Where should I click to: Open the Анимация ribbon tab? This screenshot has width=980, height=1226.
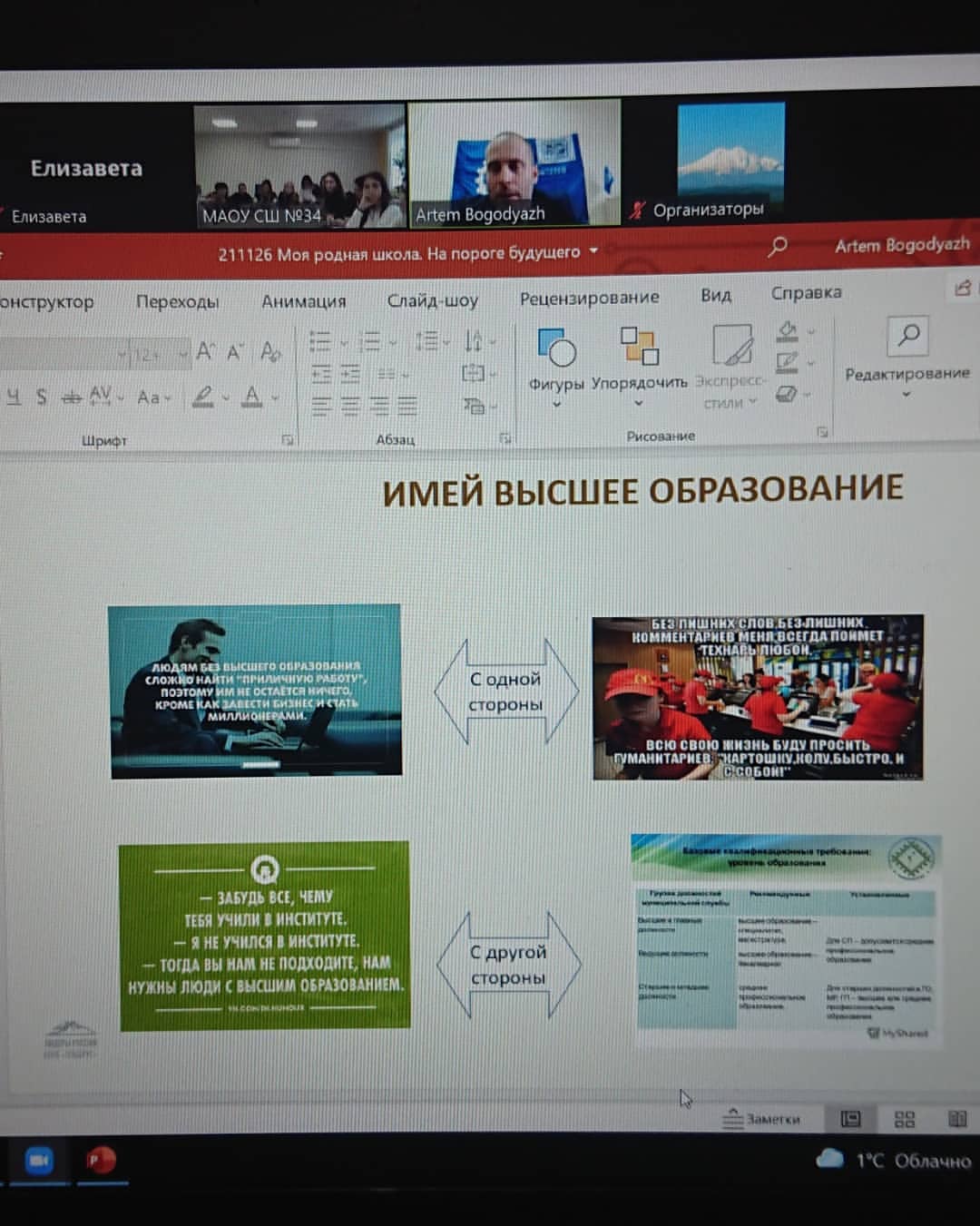pos(303,300)
